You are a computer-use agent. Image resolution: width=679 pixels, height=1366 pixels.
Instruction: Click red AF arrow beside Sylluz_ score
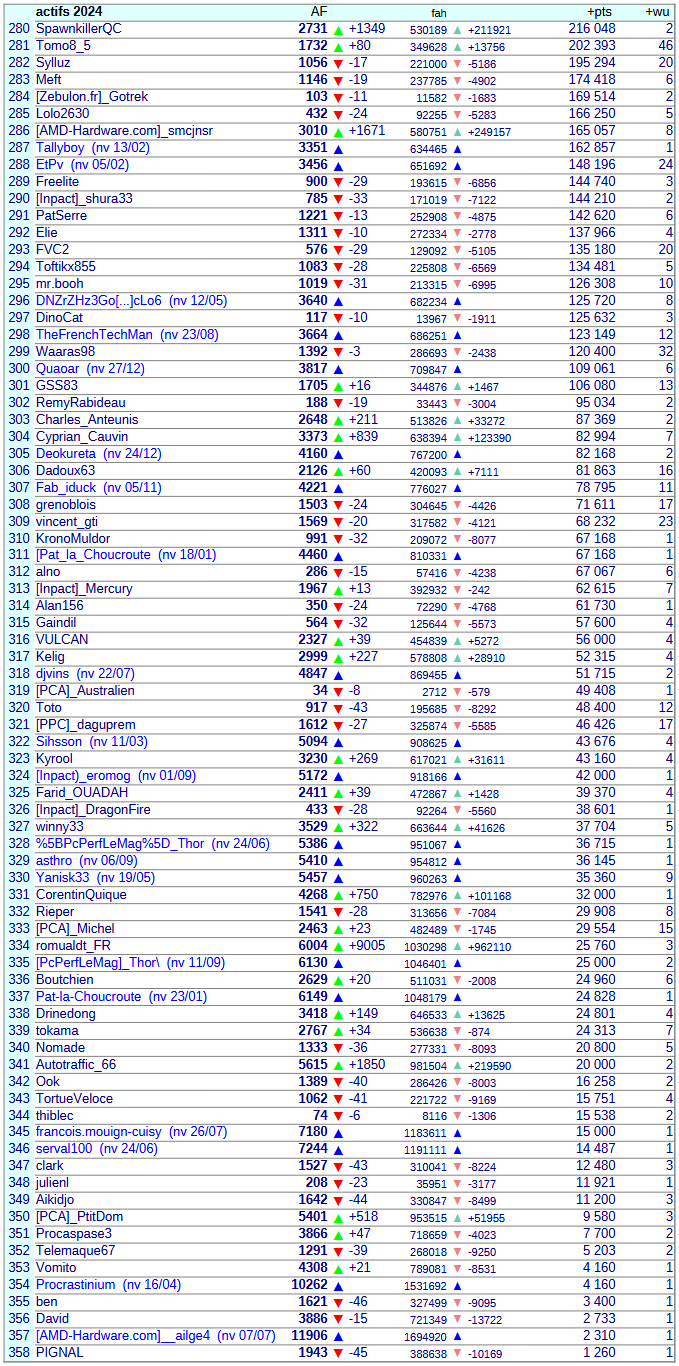coord(338,63)
